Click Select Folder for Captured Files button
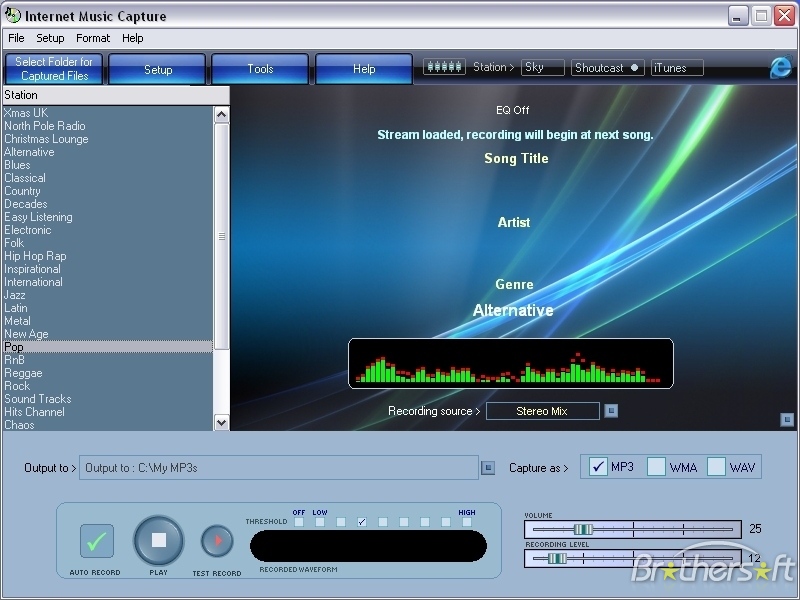This screenshot has height=600, width=800. coord(54,68)
